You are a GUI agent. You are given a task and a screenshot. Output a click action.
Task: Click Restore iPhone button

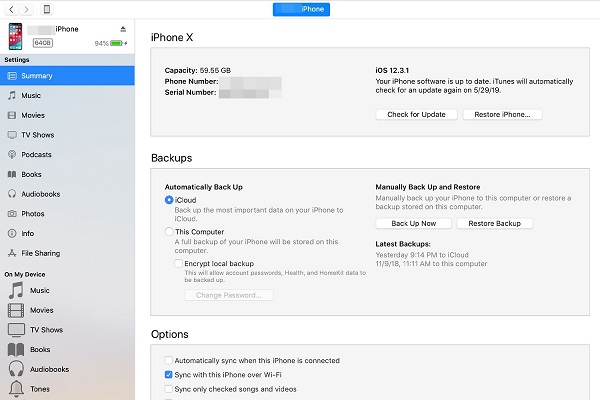point(502,114)
